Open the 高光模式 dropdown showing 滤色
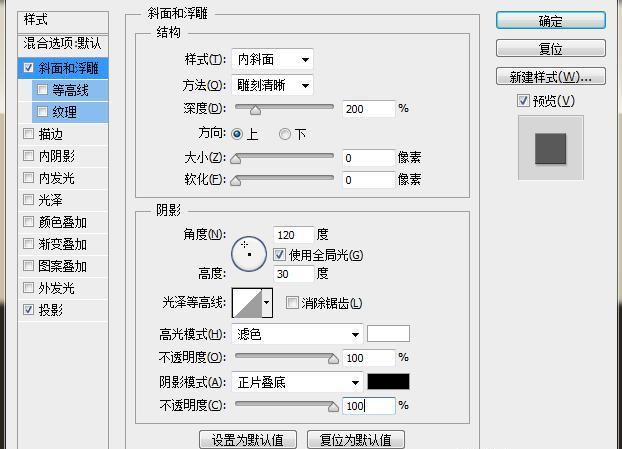This screenshot has width=622, height=449. coord(298,334)
